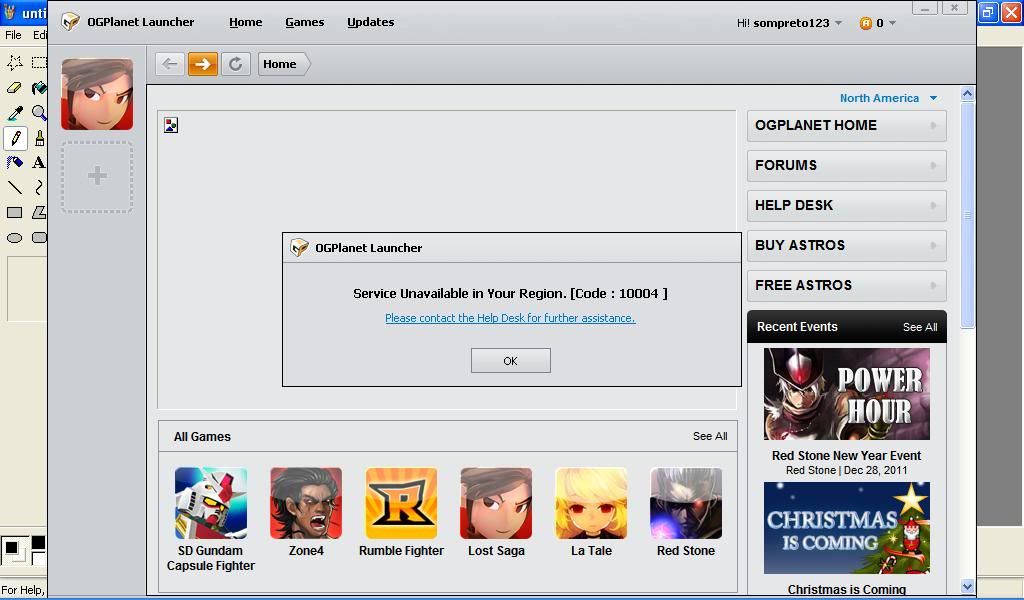Click the Astros coin icon
Screen dimensions: 1024x600
pos(866,24)
